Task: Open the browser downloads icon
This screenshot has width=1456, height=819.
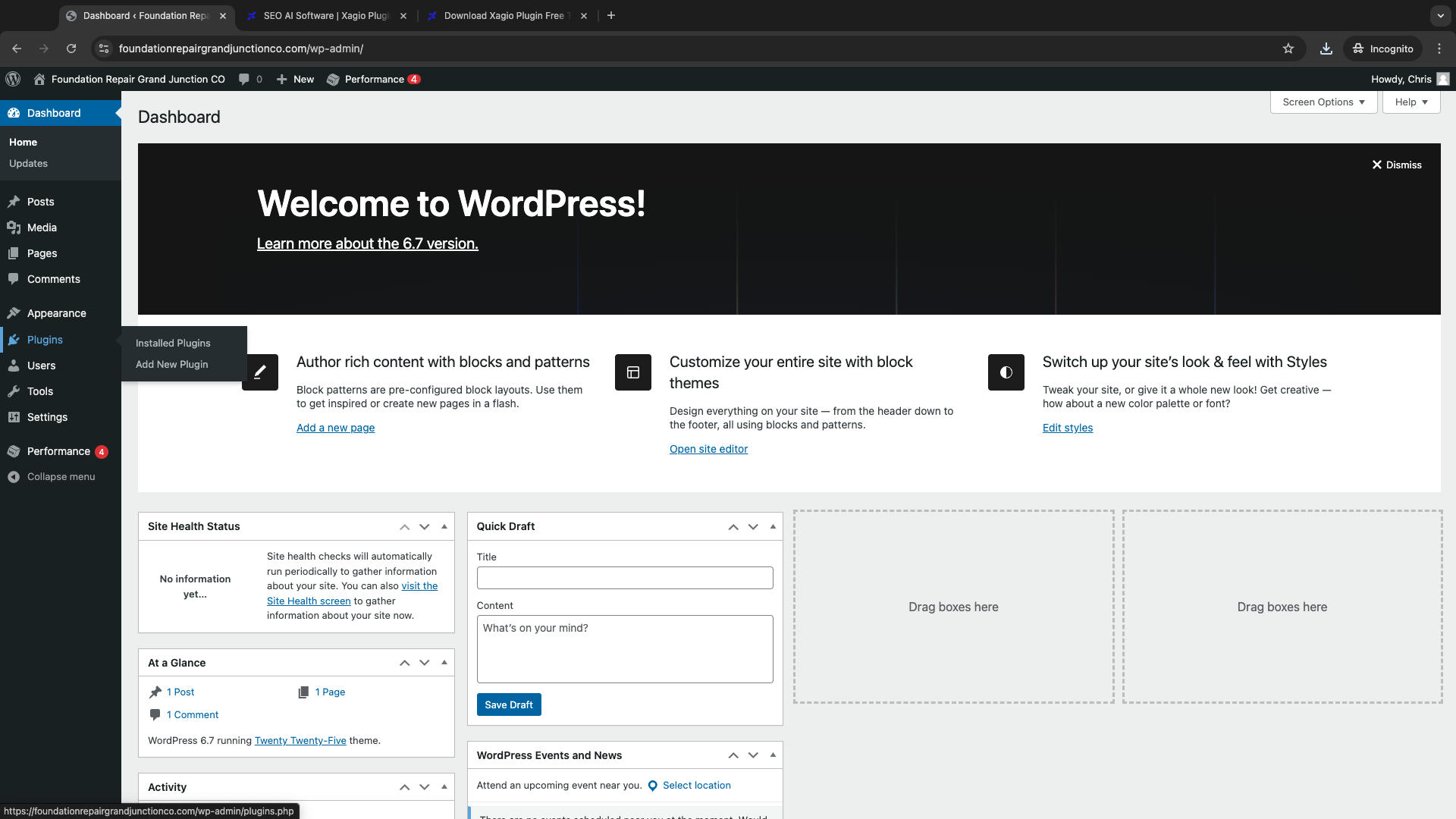Action: pyautogui.click(x=1326, y=49)
